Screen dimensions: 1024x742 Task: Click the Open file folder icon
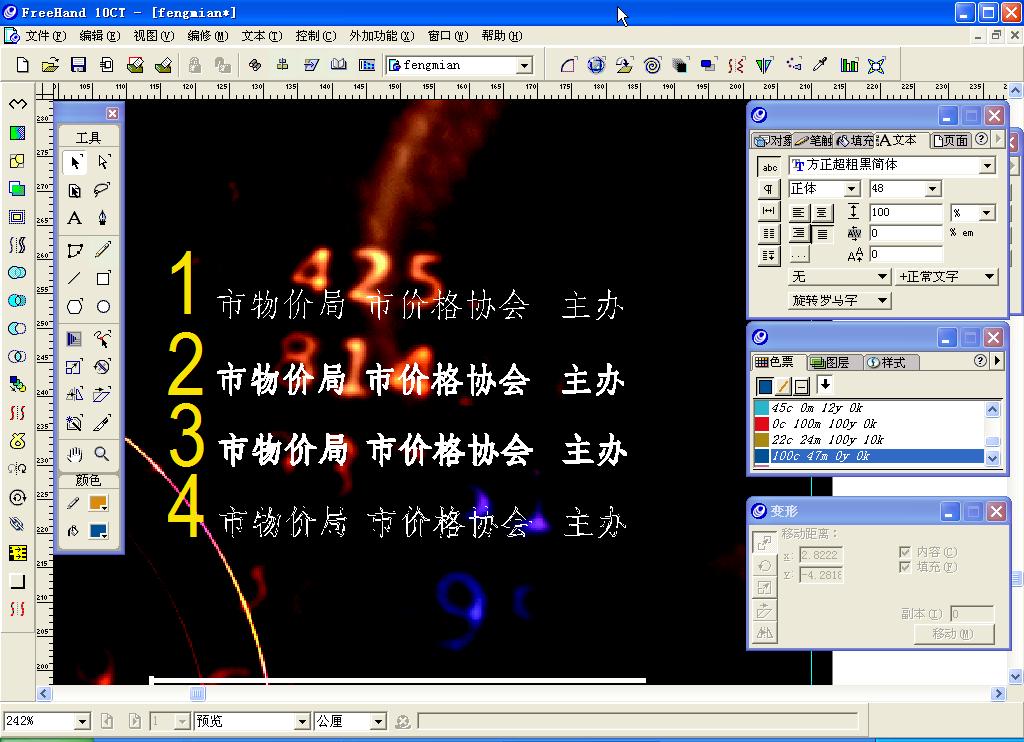pos(50,65)
